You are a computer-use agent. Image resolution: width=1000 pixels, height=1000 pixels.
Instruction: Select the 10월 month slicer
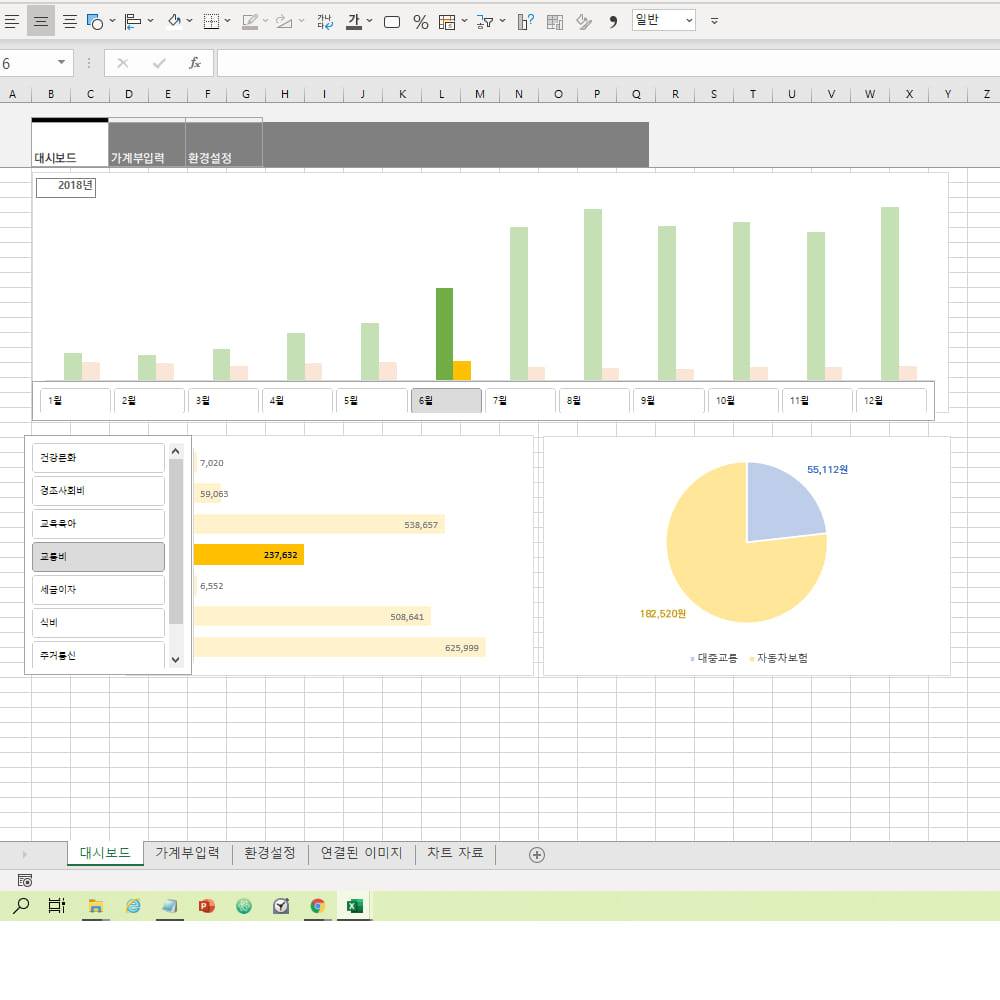click(742, 401)
